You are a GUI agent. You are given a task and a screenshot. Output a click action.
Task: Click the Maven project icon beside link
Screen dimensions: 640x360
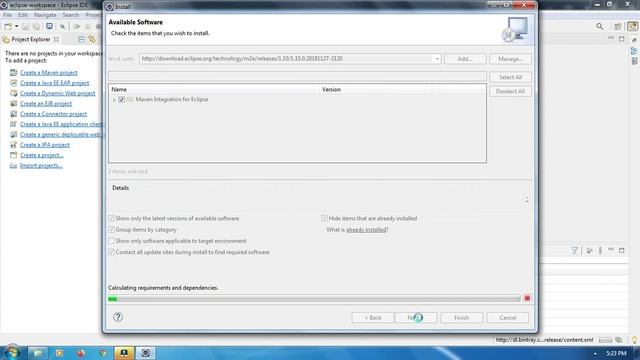click(x=13, y=73)
